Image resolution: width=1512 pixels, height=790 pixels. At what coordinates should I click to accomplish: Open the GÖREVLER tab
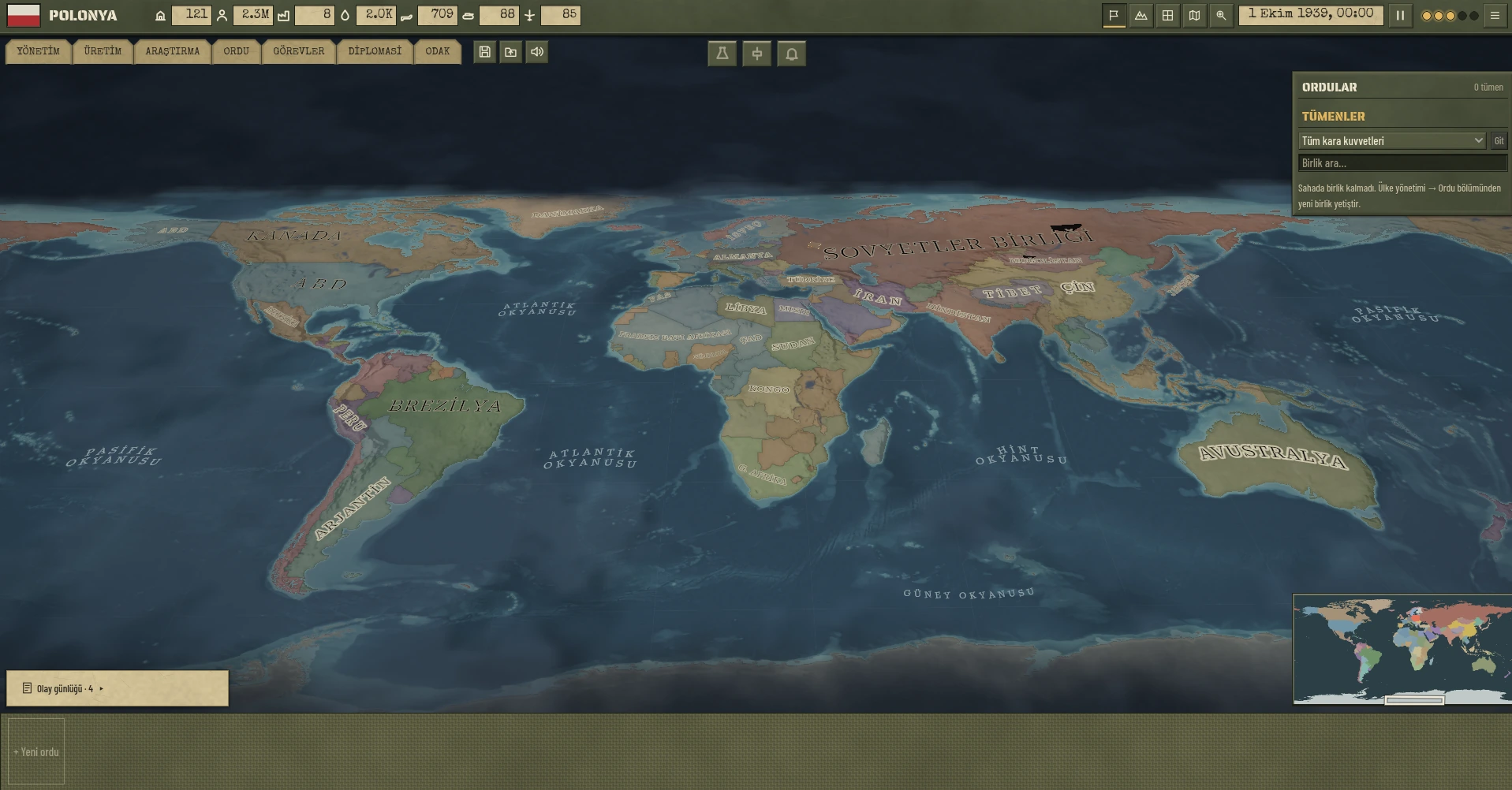pyautogui.click(x=298, y=51)
